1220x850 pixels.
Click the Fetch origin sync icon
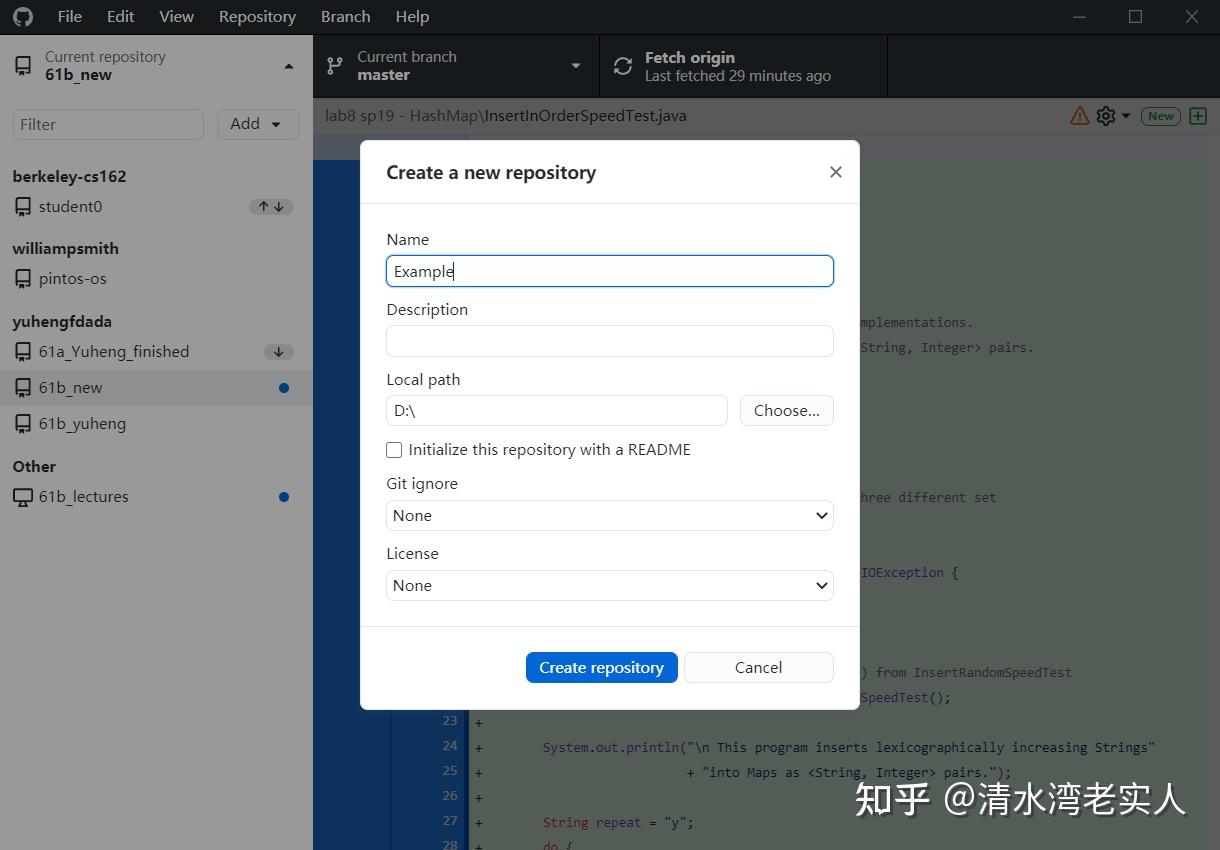(622, 64)
